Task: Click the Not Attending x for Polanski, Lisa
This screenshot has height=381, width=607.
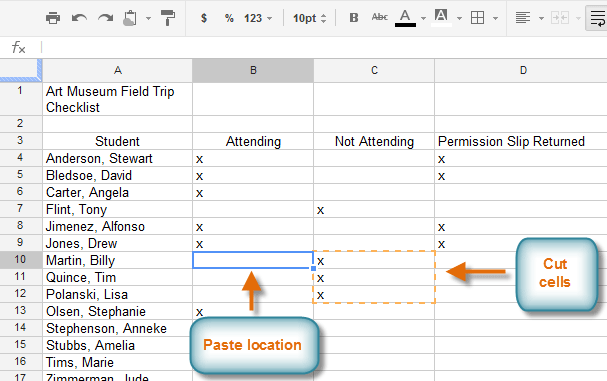Action: click(x=321, y=295)
